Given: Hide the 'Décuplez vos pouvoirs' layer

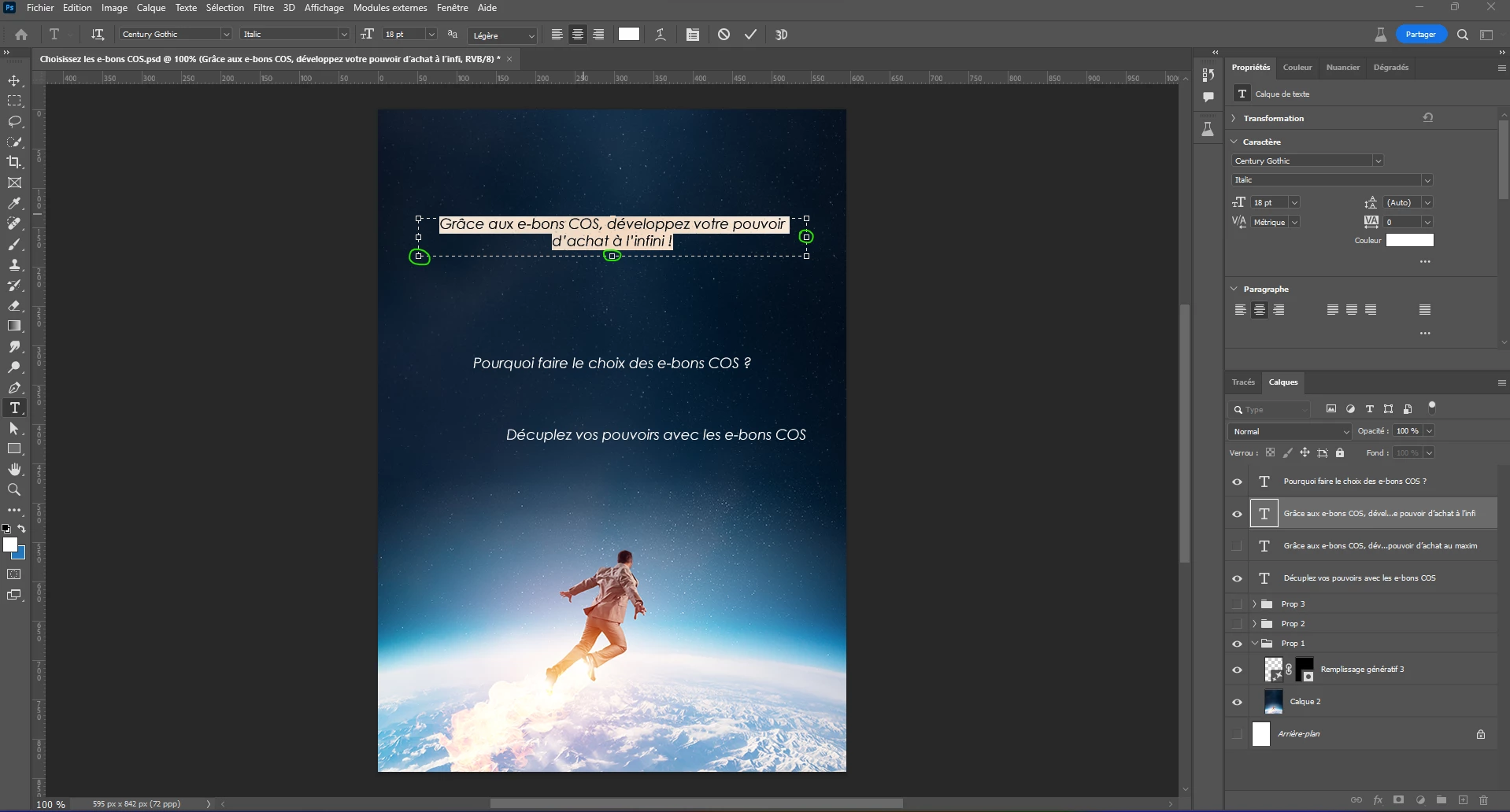Looking at the screenshot, I should coord(1237,578).
